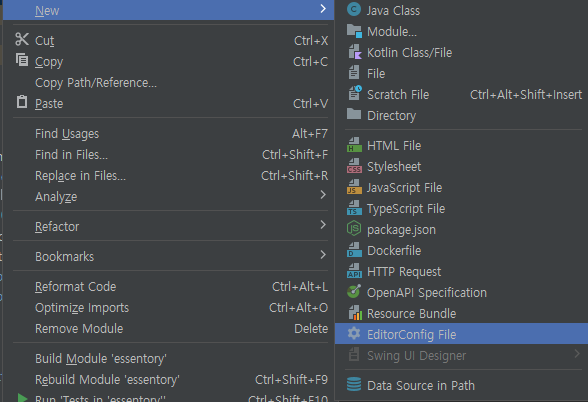Expand the Bookmarks submenu arrow
The width and height of the screenshot is (588, 402).
tap(323, 255)
